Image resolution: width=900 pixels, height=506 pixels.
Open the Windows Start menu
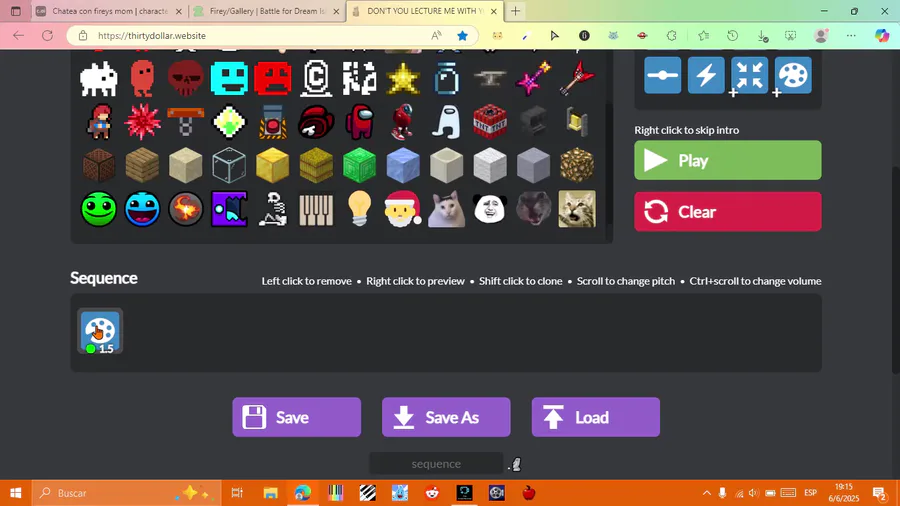pyautogui.click(x=15, y=493)
